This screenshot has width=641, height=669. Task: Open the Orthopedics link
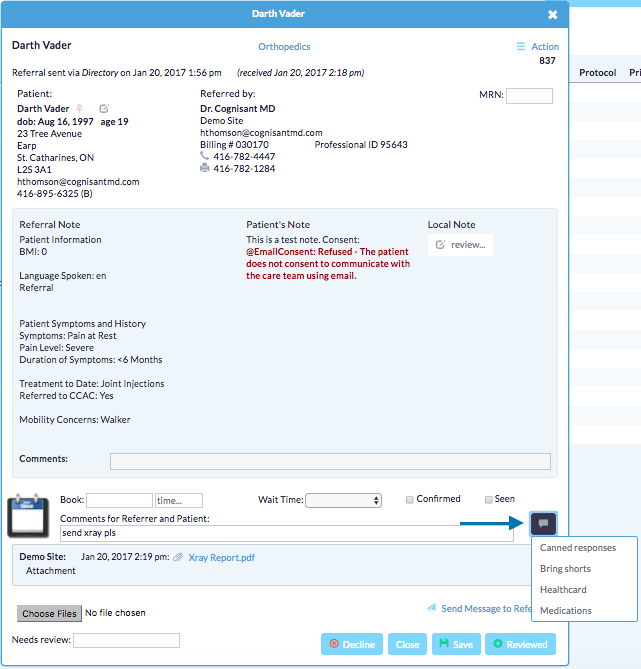pyautogui.click(x=284, y=47)
